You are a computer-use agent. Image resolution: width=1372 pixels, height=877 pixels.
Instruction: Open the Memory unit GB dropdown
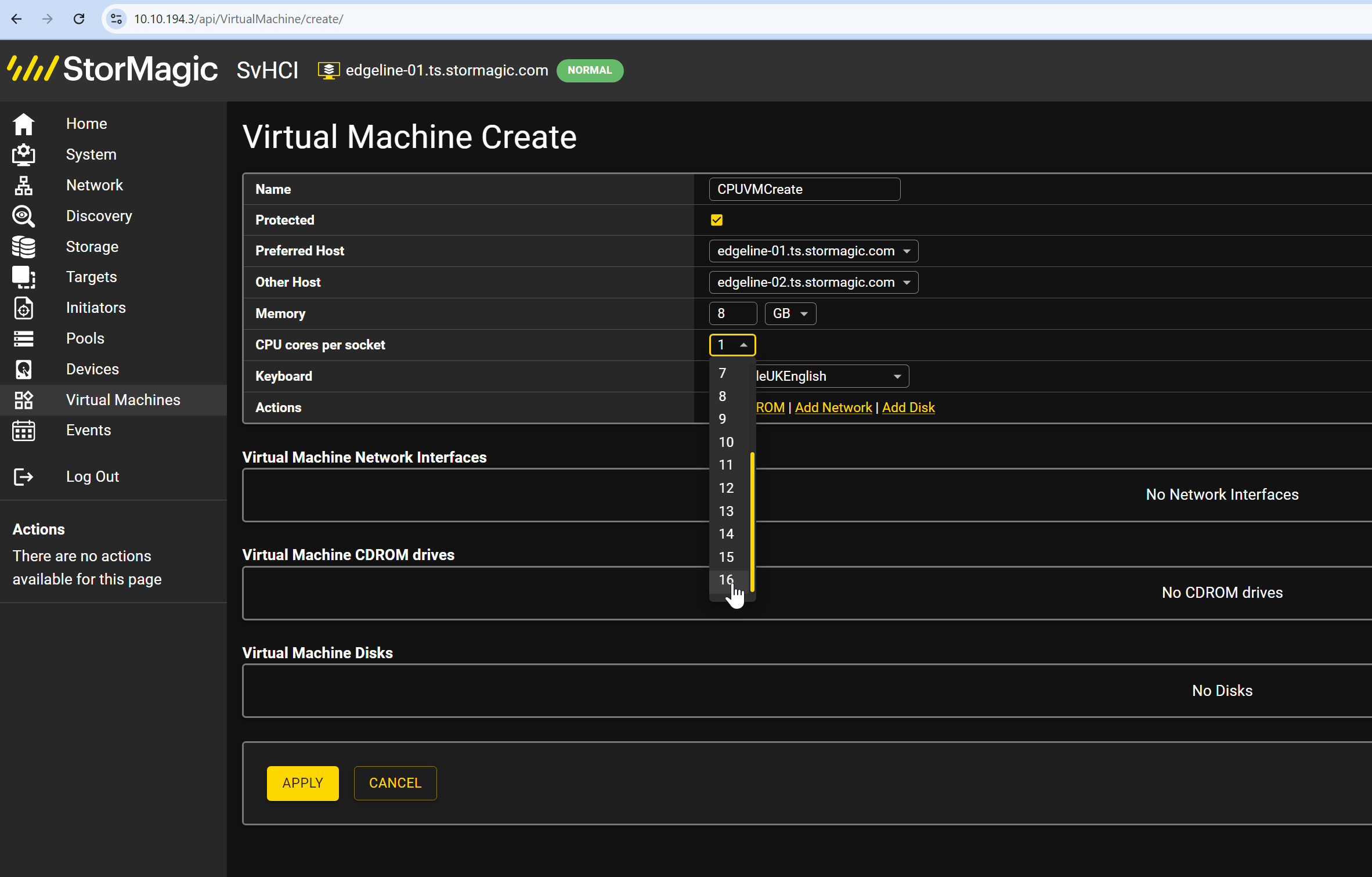click(790, 314)
